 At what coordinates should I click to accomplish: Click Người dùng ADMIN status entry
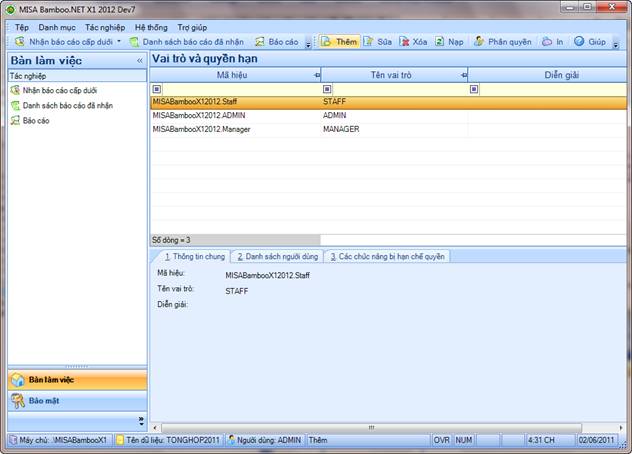(265, 440)
